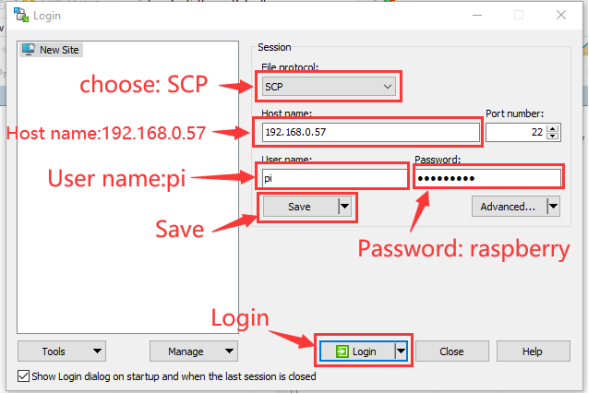Click the Save button
Screen dimensions: 589x394
301,207
